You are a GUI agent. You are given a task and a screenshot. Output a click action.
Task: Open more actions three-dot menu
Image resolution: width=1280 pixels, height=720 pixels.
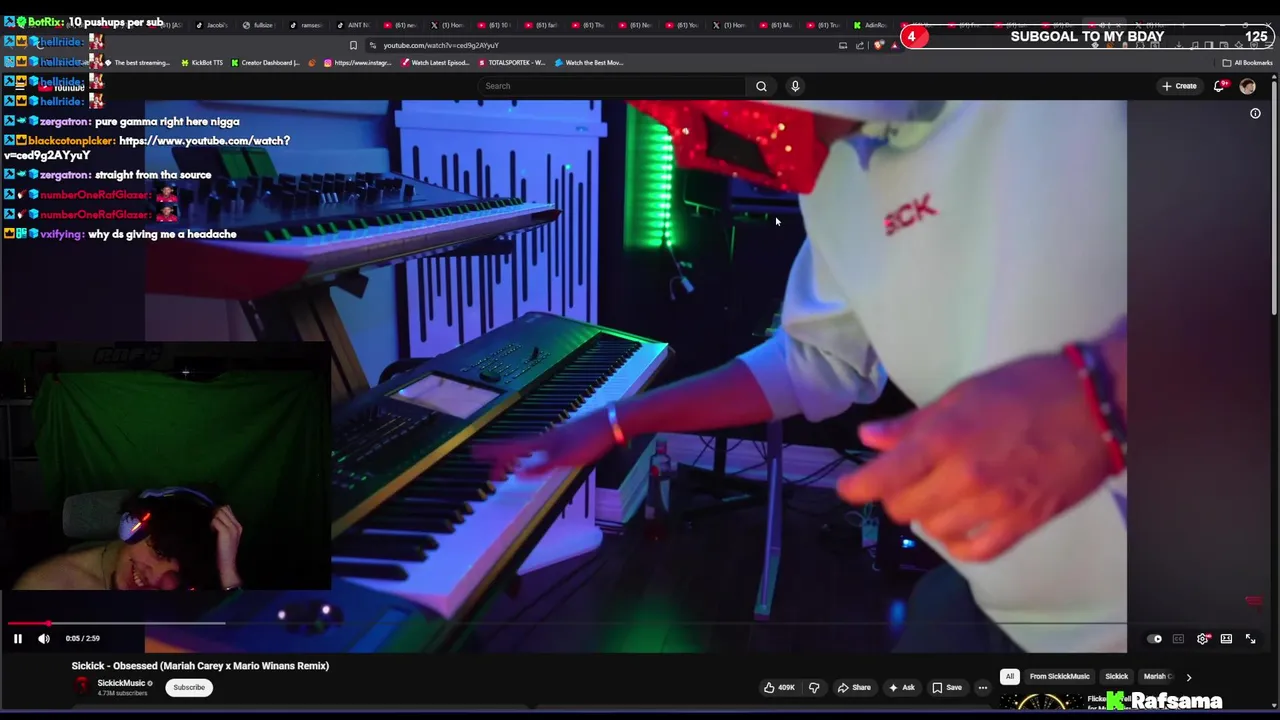(983, 688)
